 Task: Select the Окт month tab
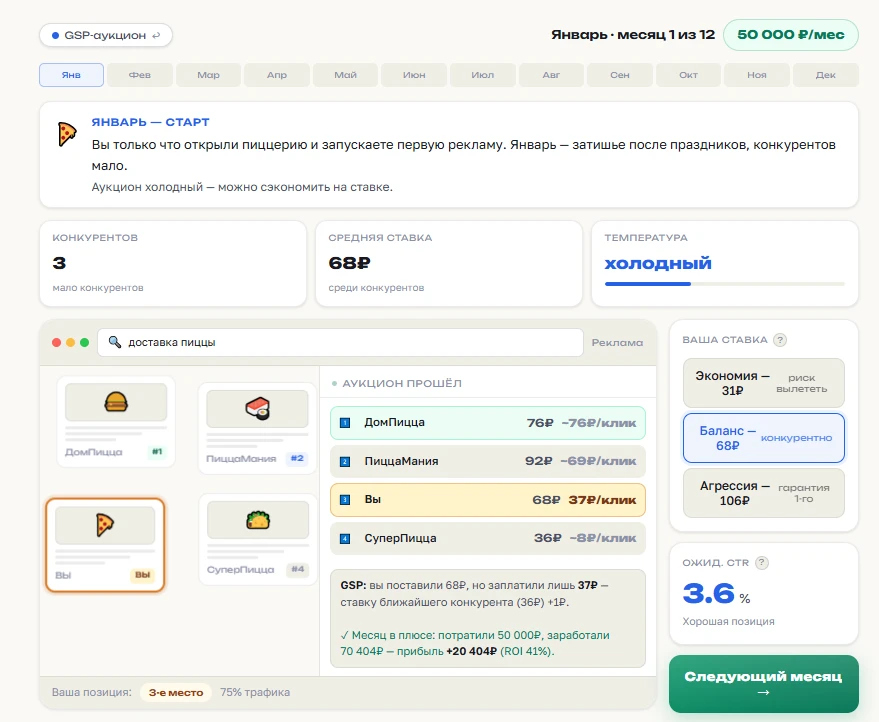688,75
